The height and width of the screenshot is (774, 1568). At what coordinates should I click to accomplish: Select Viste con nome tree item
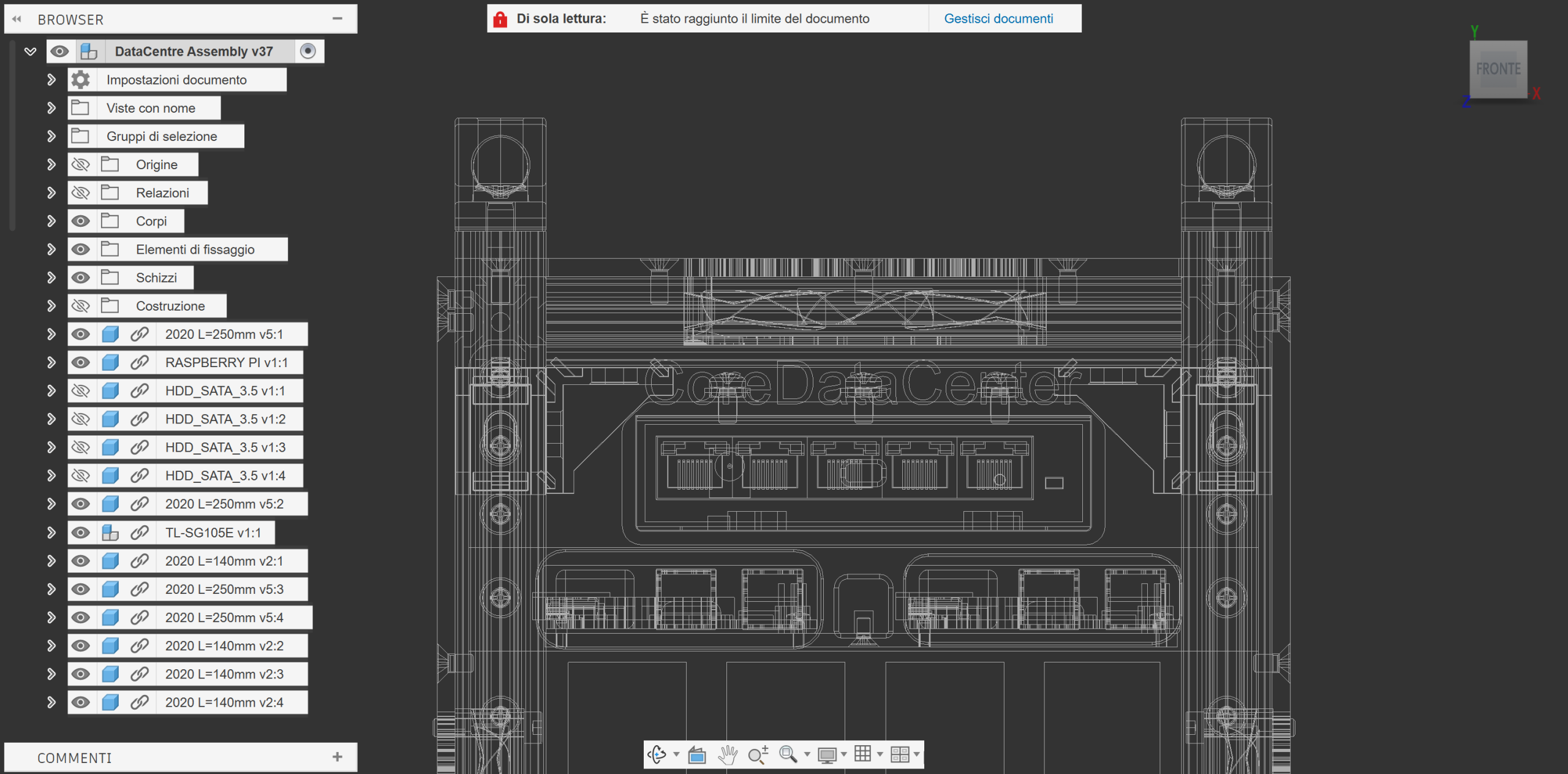[x=151, y=108]
